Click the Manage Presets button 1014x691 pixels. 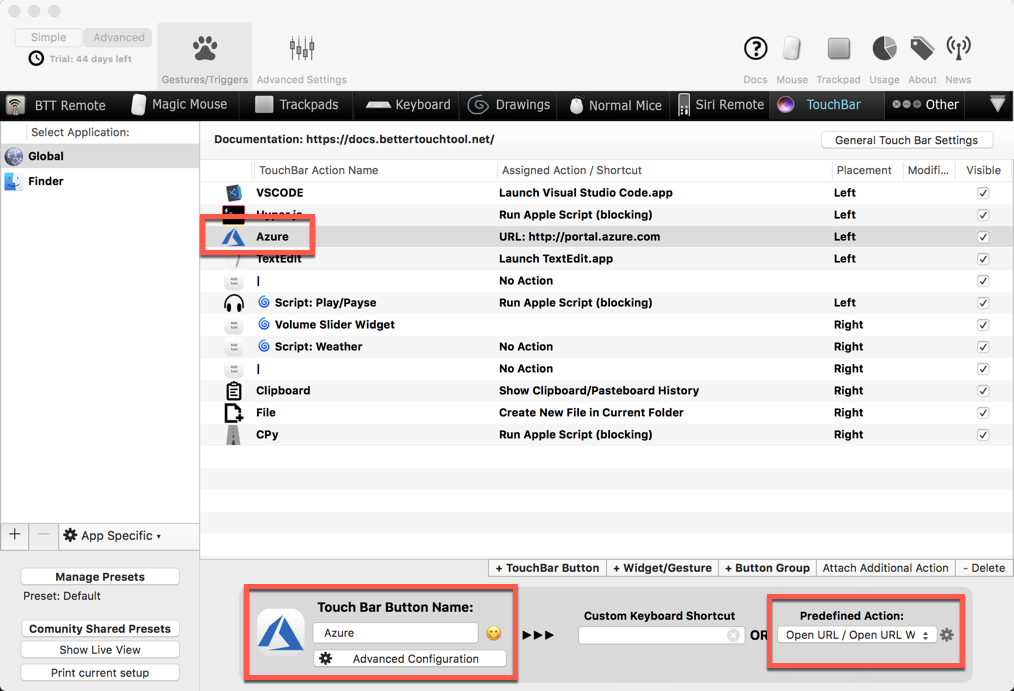(100, 577)
